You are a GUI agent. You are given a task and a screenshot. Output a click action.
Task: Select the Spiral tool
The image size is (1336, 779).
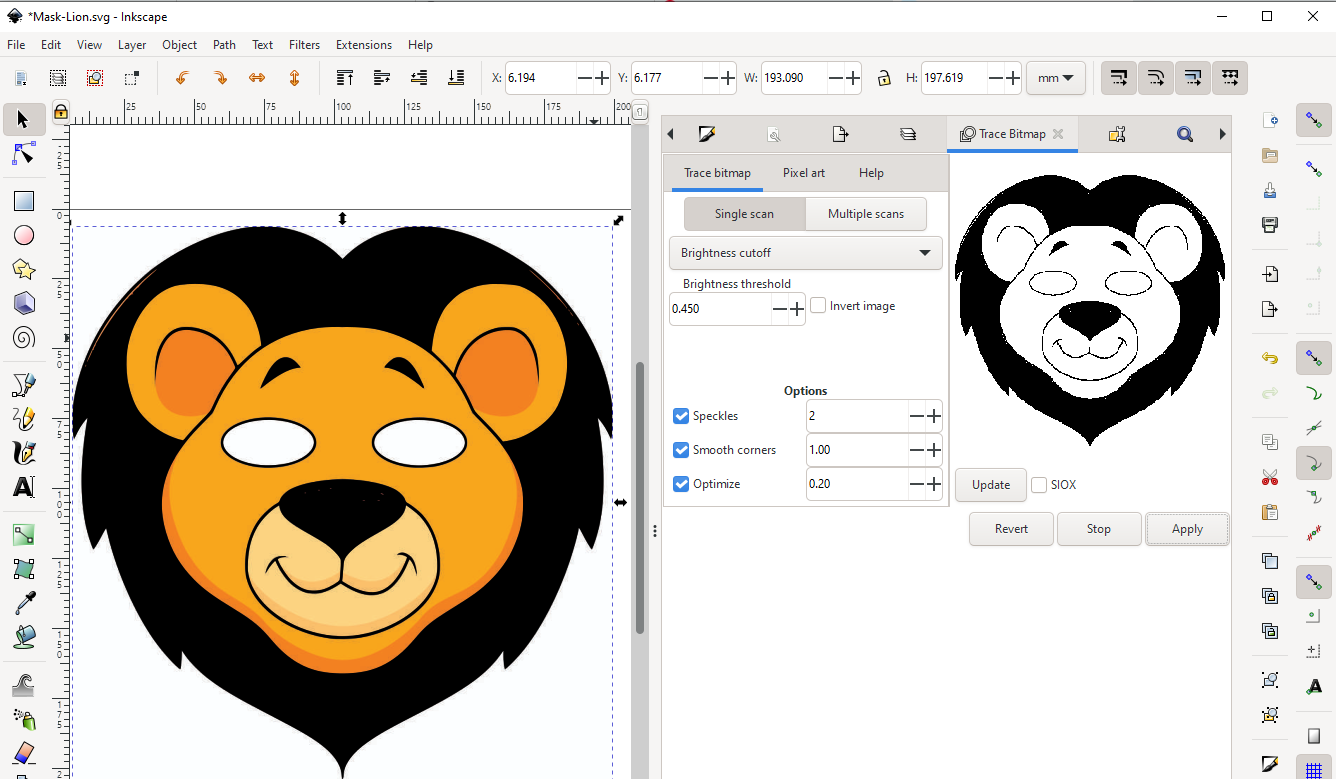coord(24,338)
